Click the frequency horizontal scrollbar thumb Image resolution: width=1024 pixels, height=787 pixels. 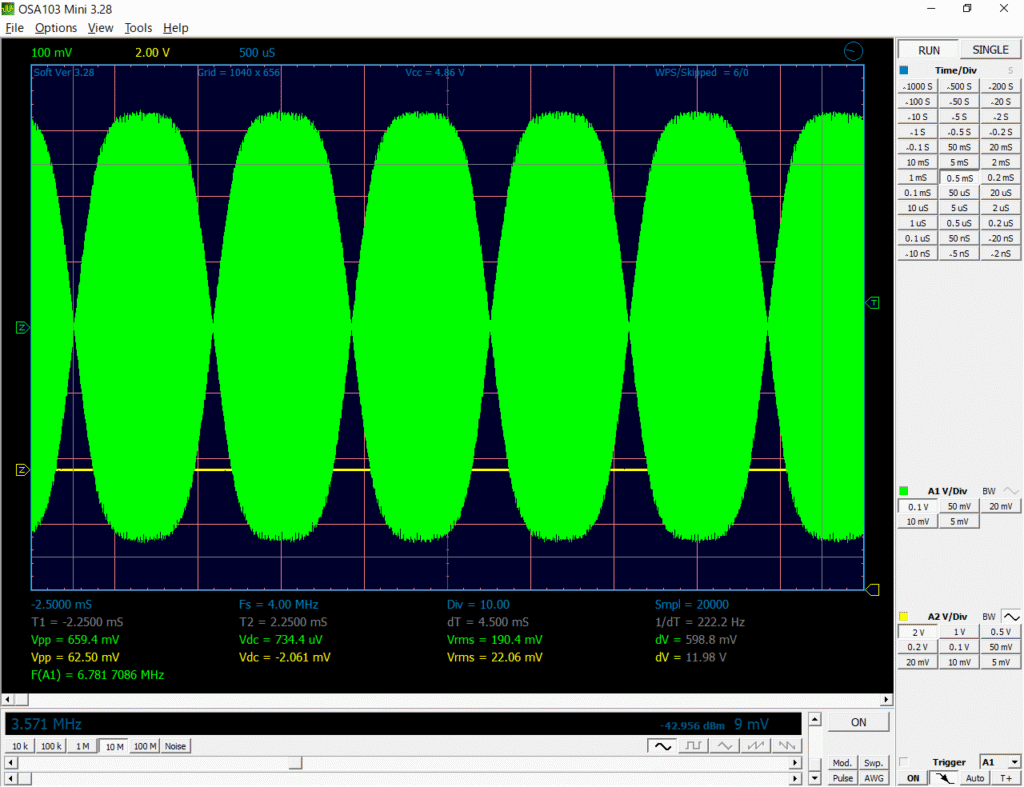click(x=295, y=764)
